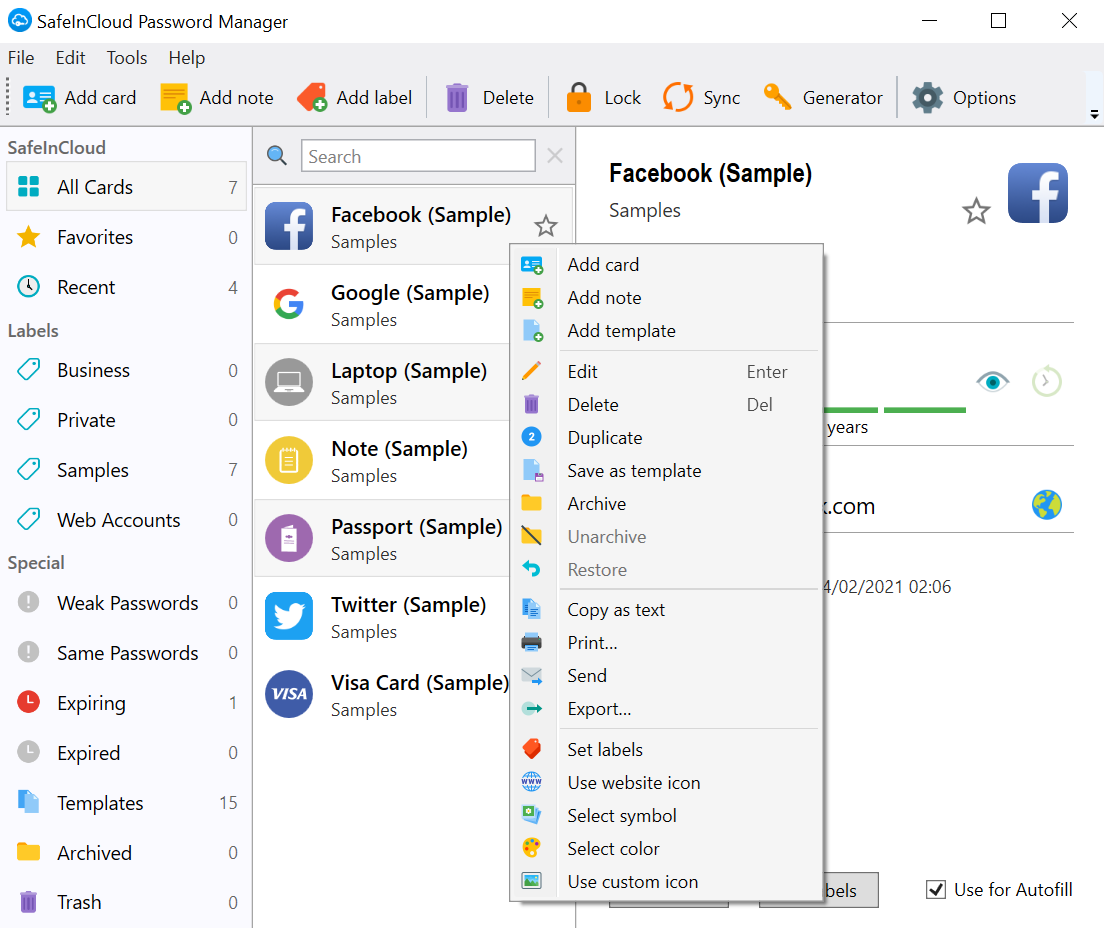
Task: Toggle favorite star in card details header
Action: pos(976,211)
